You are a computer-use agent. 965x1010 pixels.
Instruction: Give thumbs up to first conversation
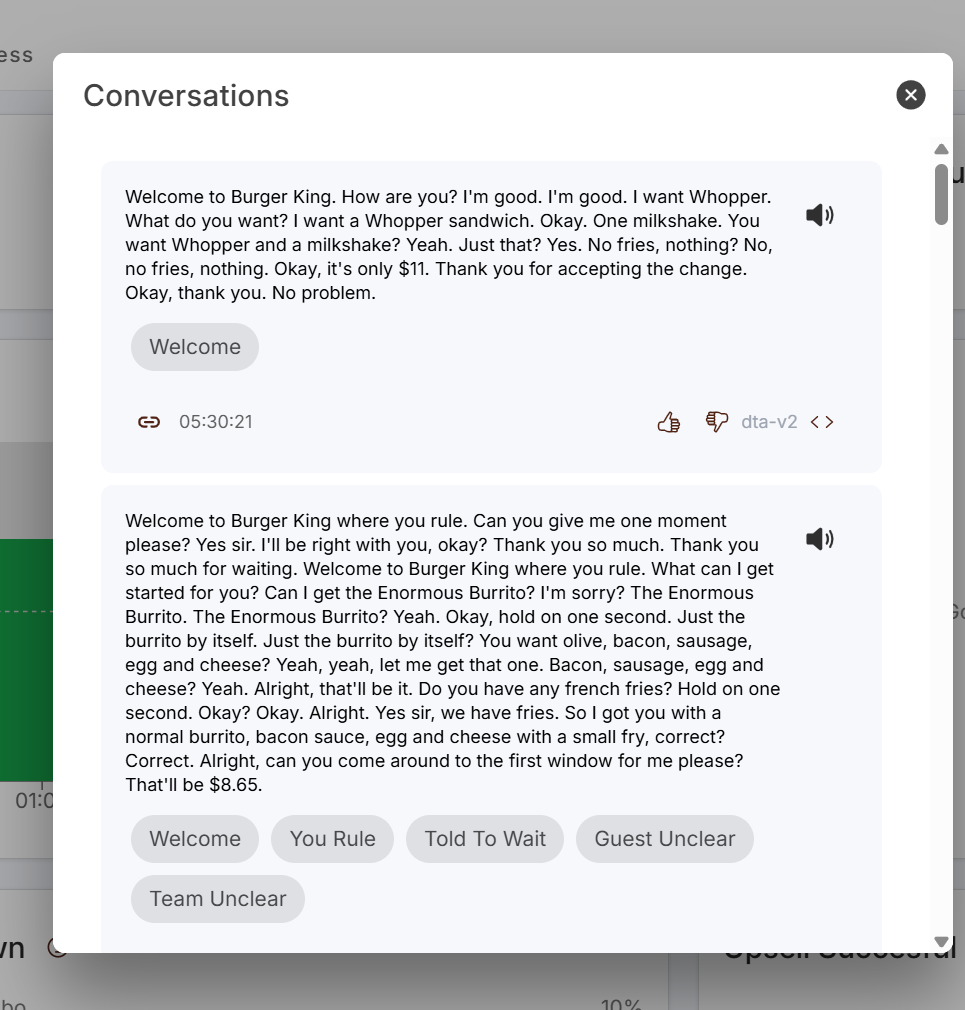669,422
